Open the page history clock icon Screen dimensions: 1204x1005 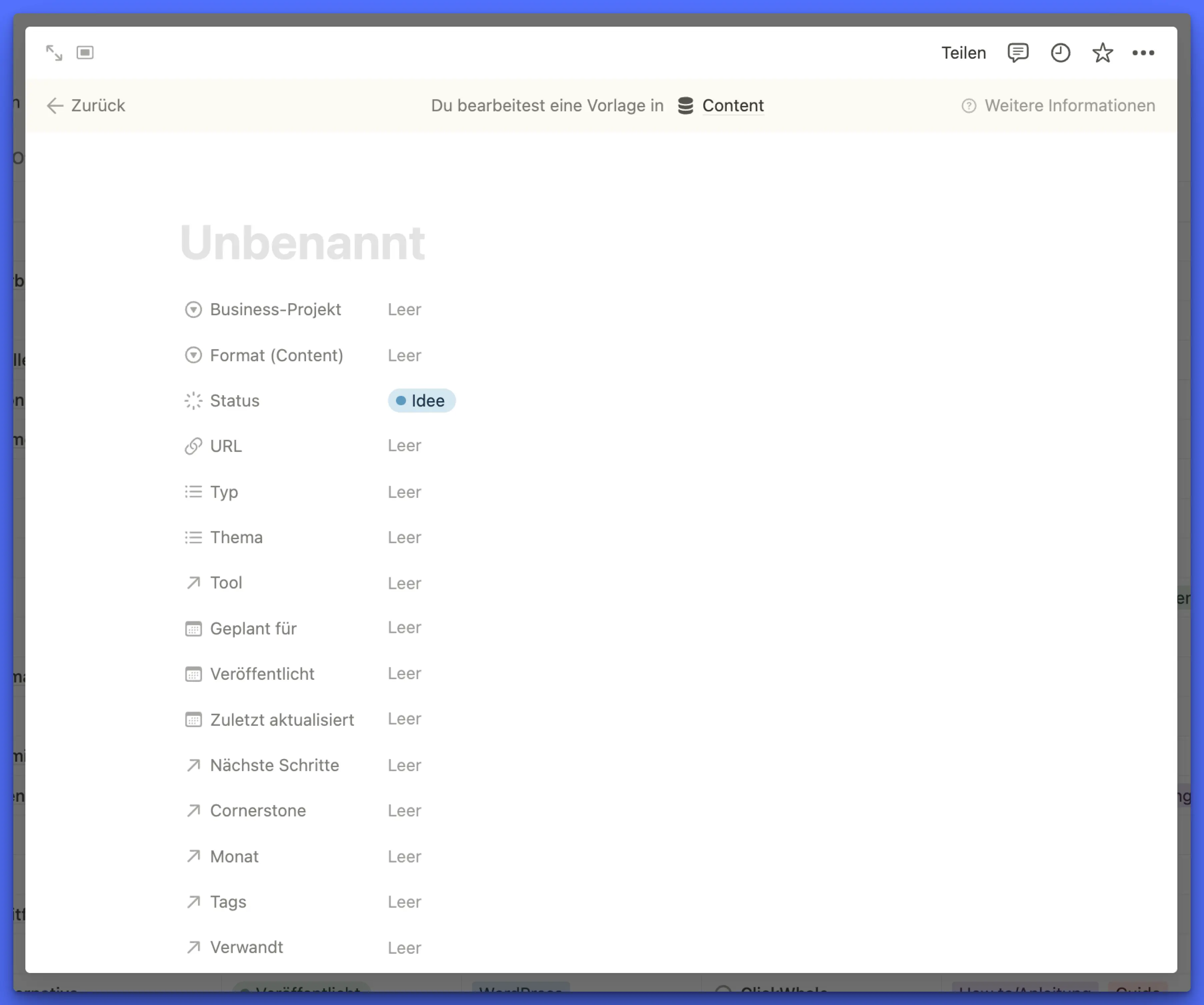click(1060, 53)
